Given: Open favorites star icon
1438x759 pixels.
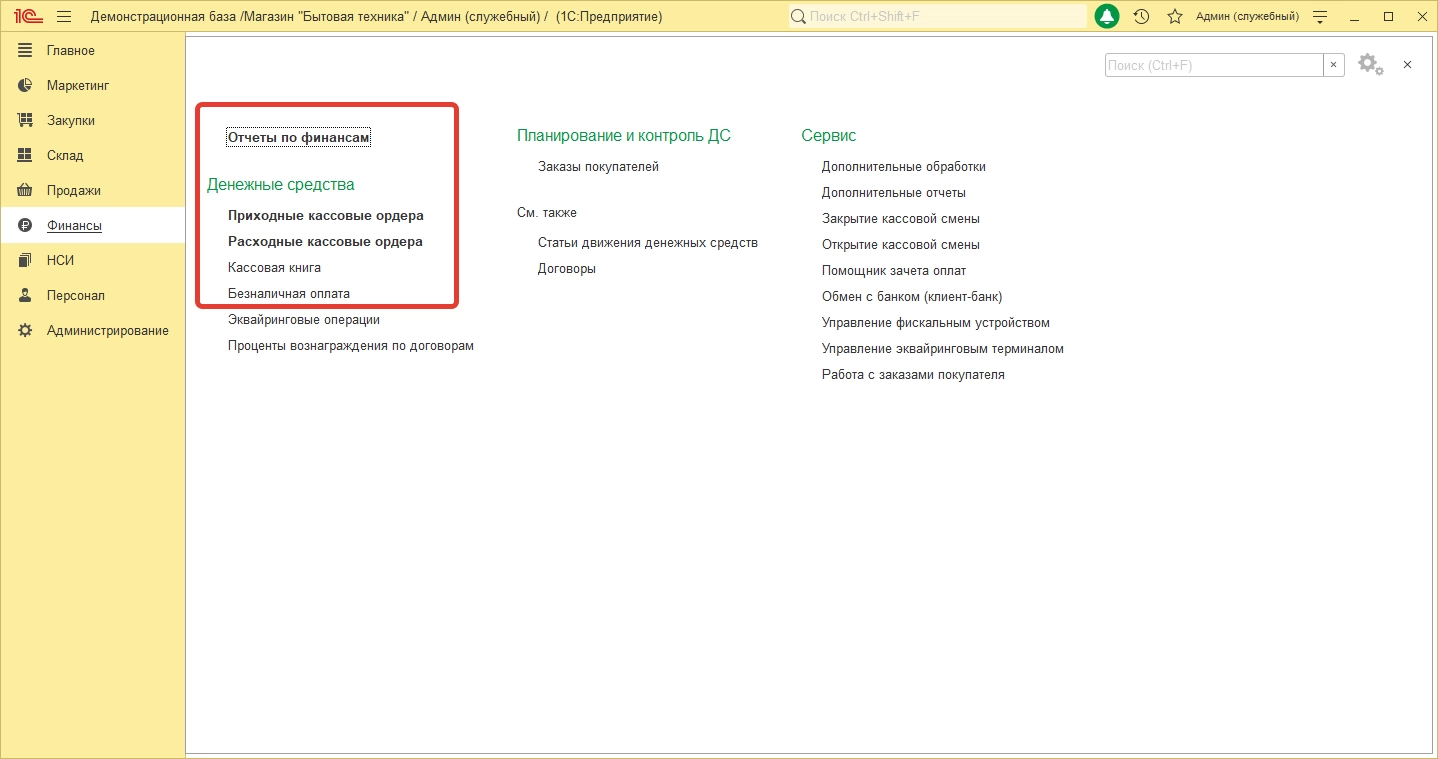Looking at the screenshot, I should [x=1175, y=17].
